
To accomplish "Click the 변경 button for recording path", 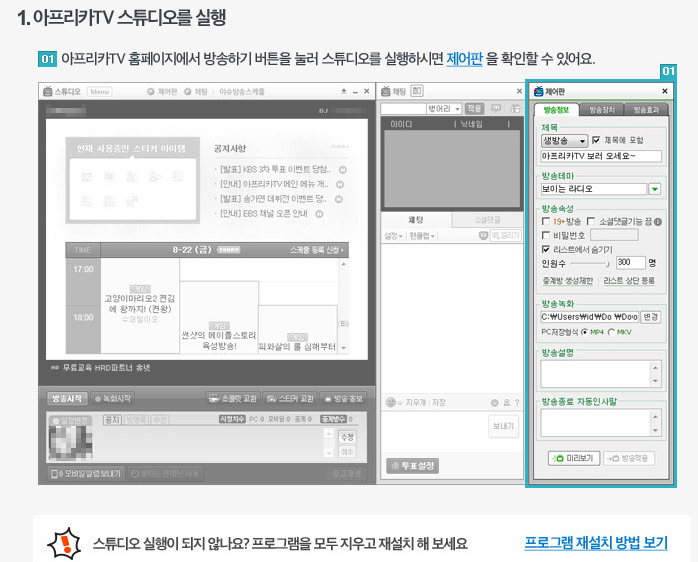I will pyautogui.click(x=650, y=317).
